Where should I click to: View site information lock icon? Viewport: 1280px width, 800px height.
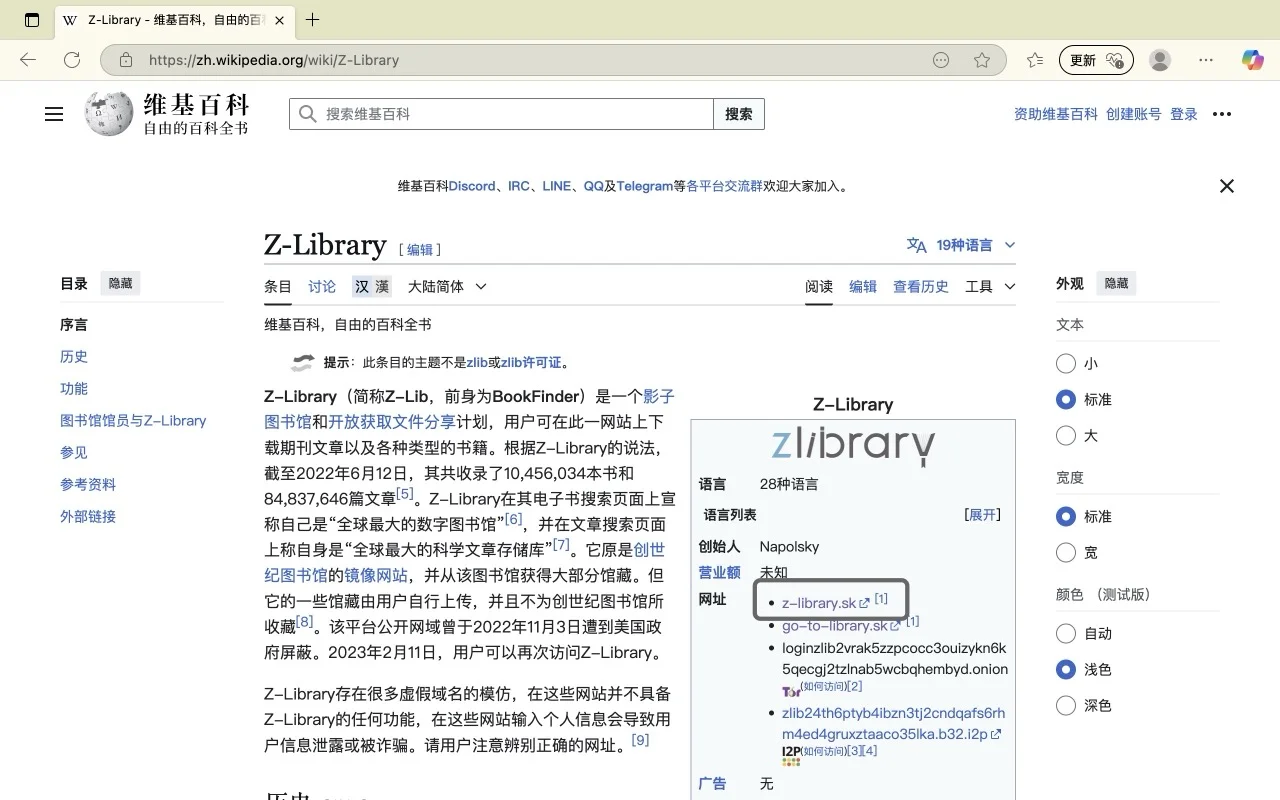pyautogui.click(x=126, y=60)
